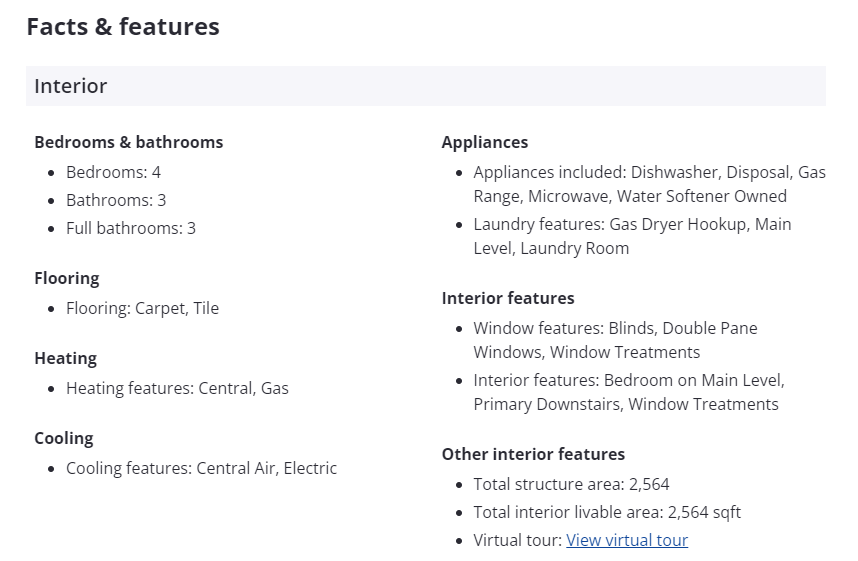Click the Bedrooms & bathrooms subheading

[129, 142]
